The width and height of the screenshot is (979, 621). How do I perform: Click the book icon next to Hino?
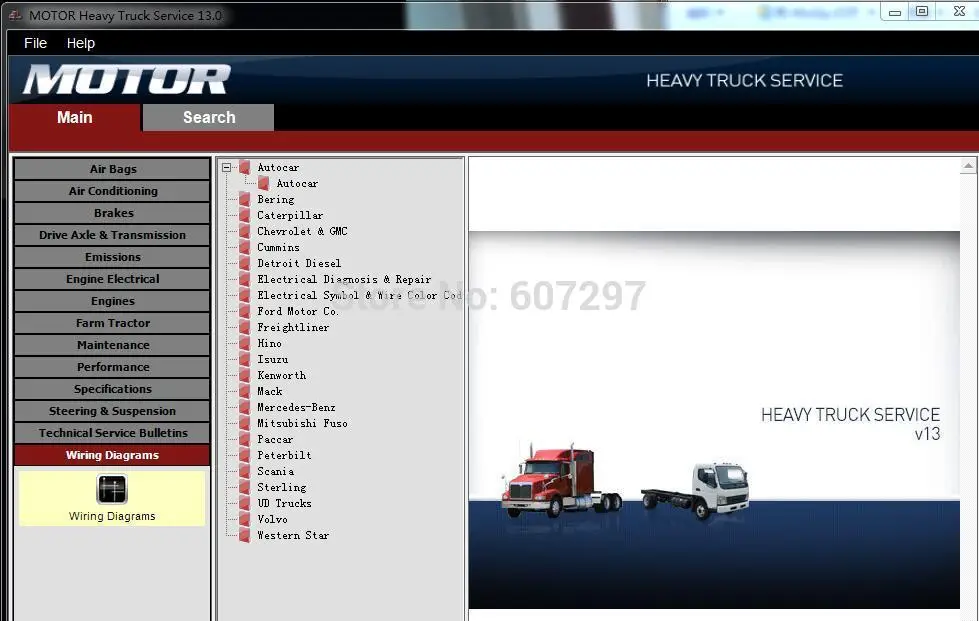coord(245,343)
